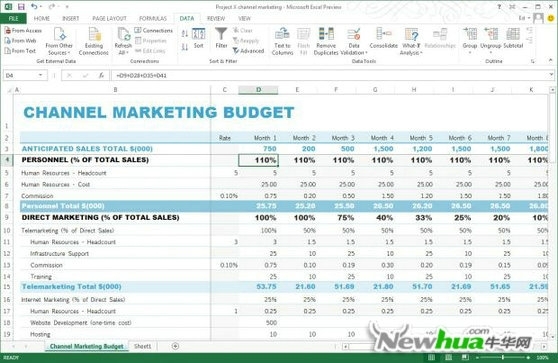Image resolution: width=558 pixels, height=363 pixels.
Task: Switch to FORMULAS tab
Action: click(153, 19)
